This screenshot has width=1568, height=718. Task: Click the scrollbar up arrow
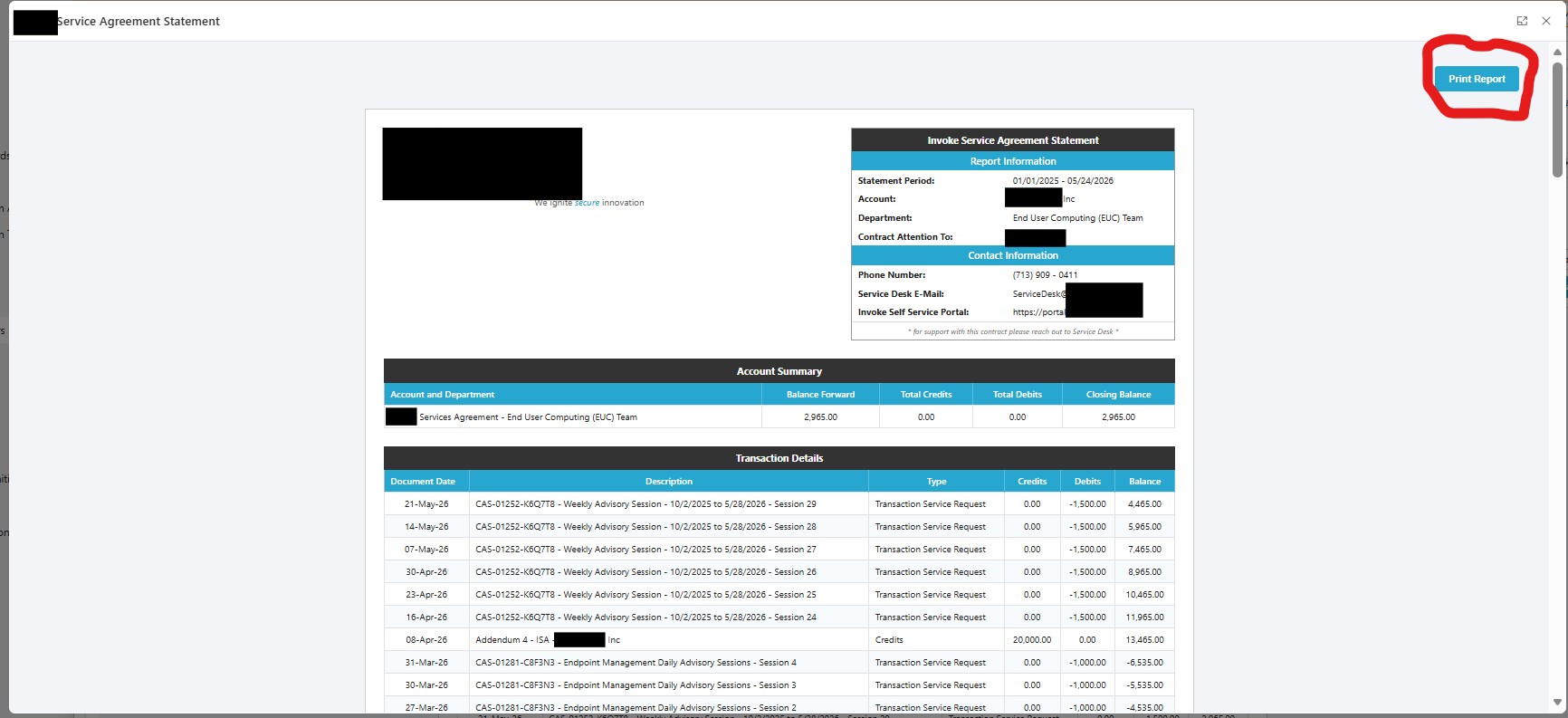click(x=1557, y=53)
